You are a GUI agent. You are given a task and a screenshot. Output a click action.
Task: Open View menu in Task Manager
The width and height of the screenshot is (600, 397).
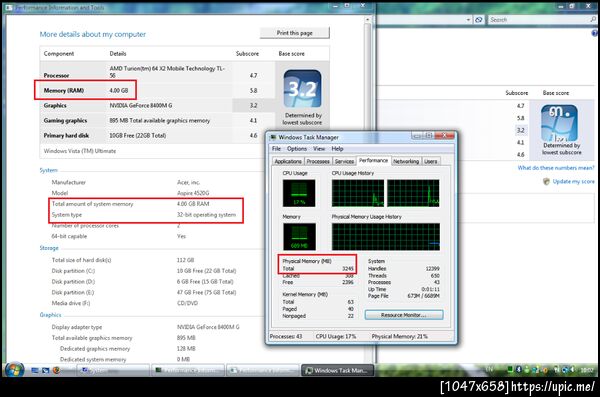[319, 149]
